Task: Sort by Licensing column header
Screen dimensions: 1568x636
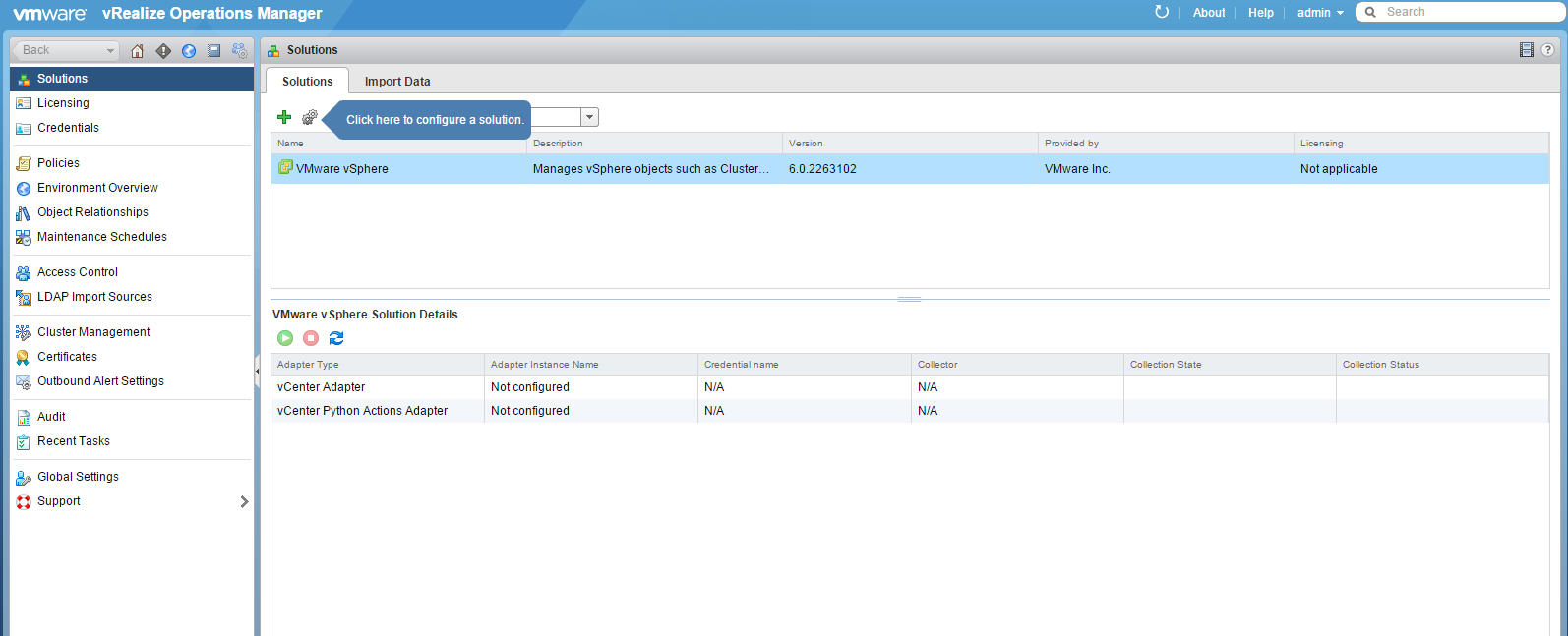Action: pos(1421,144)
